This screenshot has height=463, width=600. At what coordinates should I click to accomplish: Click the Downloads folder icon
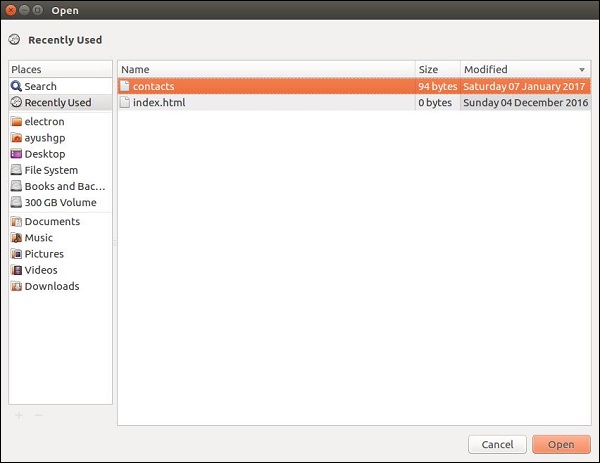point(16,286)
